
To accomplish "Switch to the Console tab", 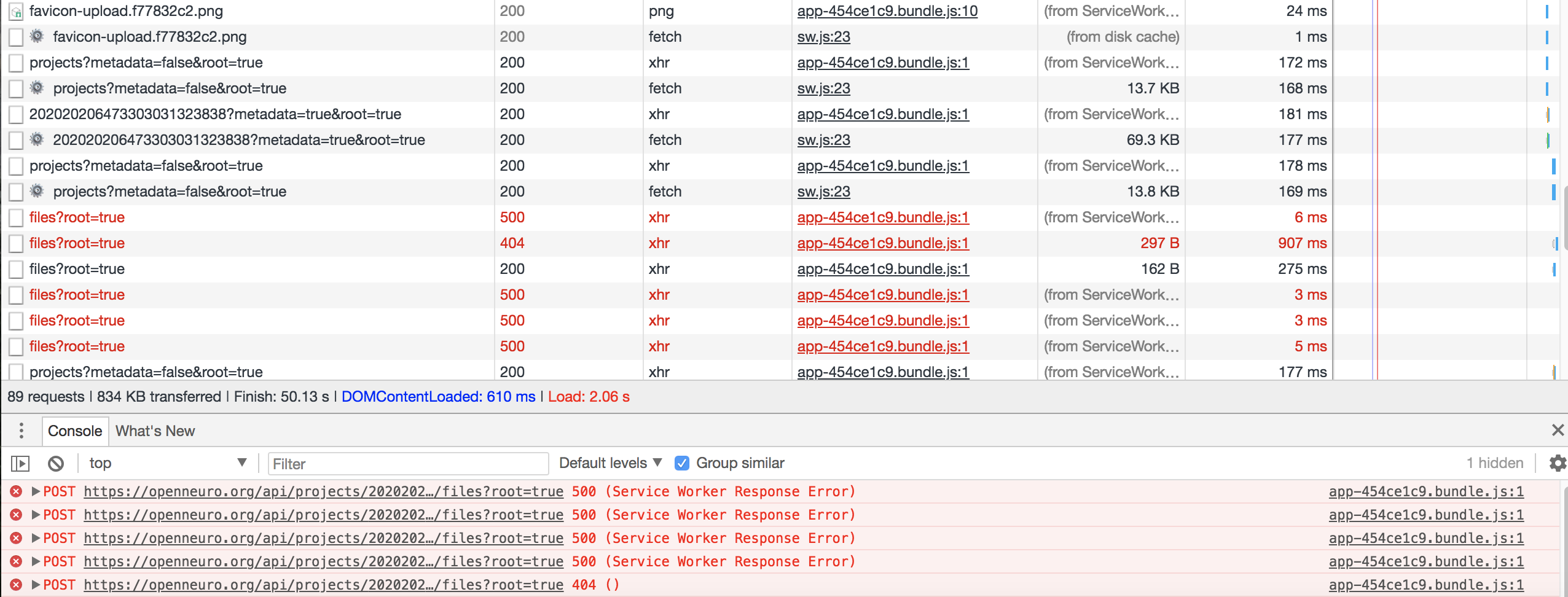I will pos(75,431).
